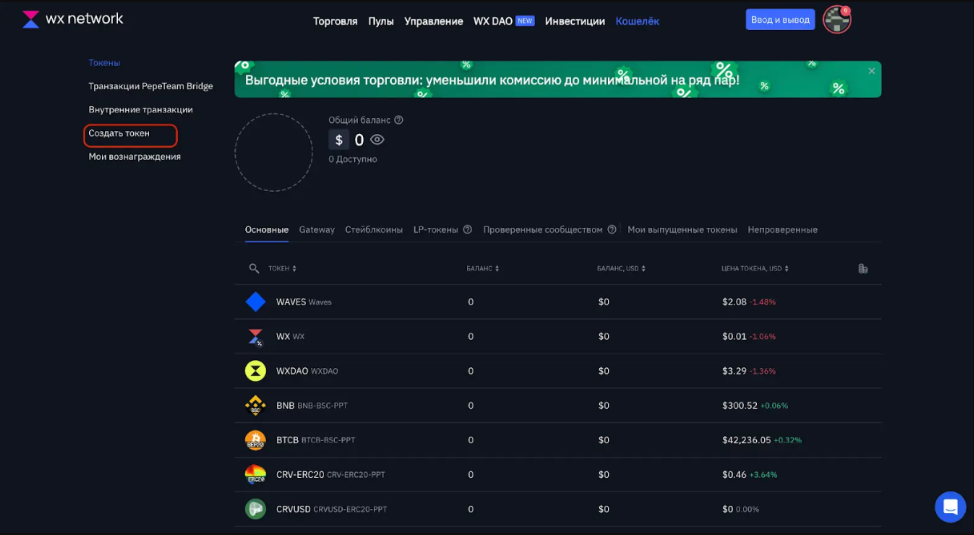Select the Основные tab
Screen dimensions: 974x535
(266, 229)
